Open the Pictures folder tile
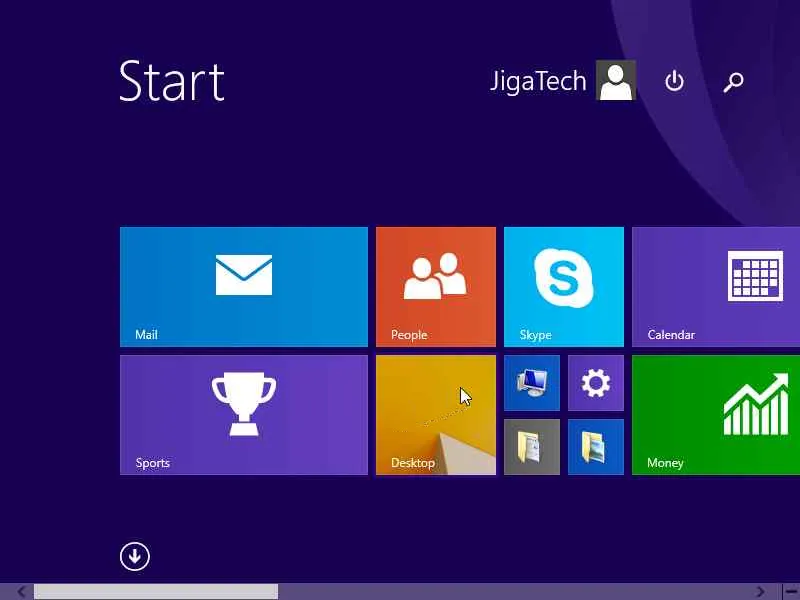The height and width of the screenshot is (600, 800). tap(596, 447)
